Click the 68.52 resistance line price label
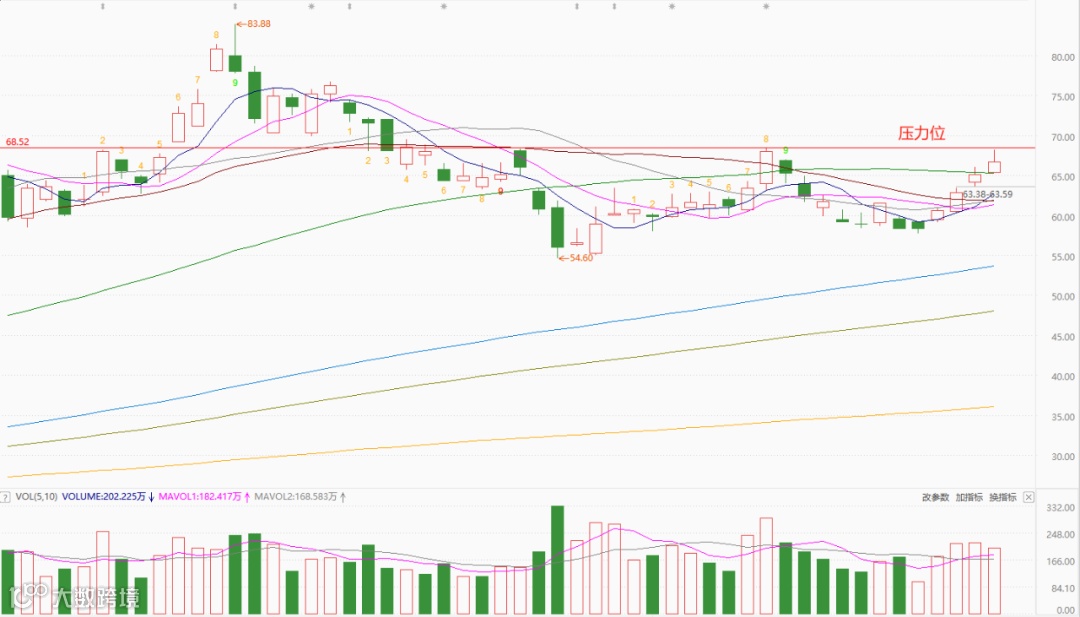Image resolution: width=1080 pixels, height=617 pixels. click(18, 142)
